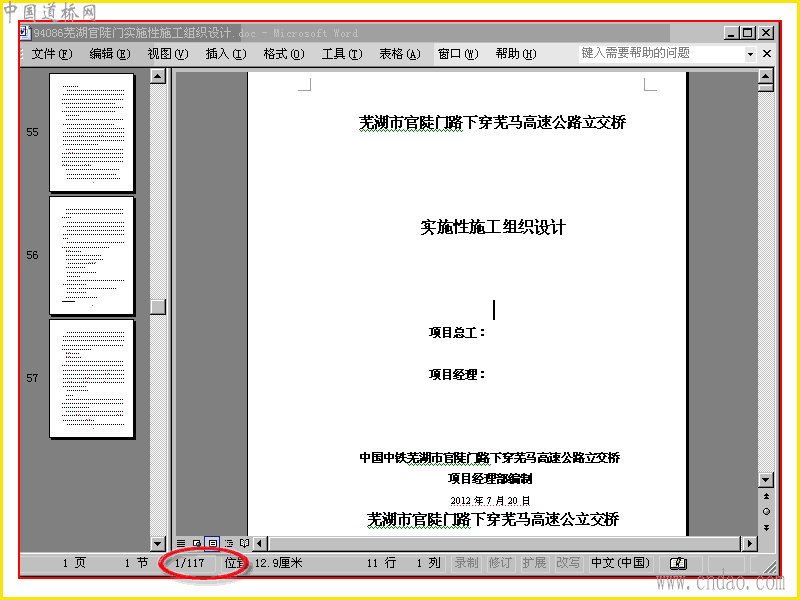The height and width of the screenshot is (600, 800).
Task: Switch to Normal view icon
Action: click(181, 543)
